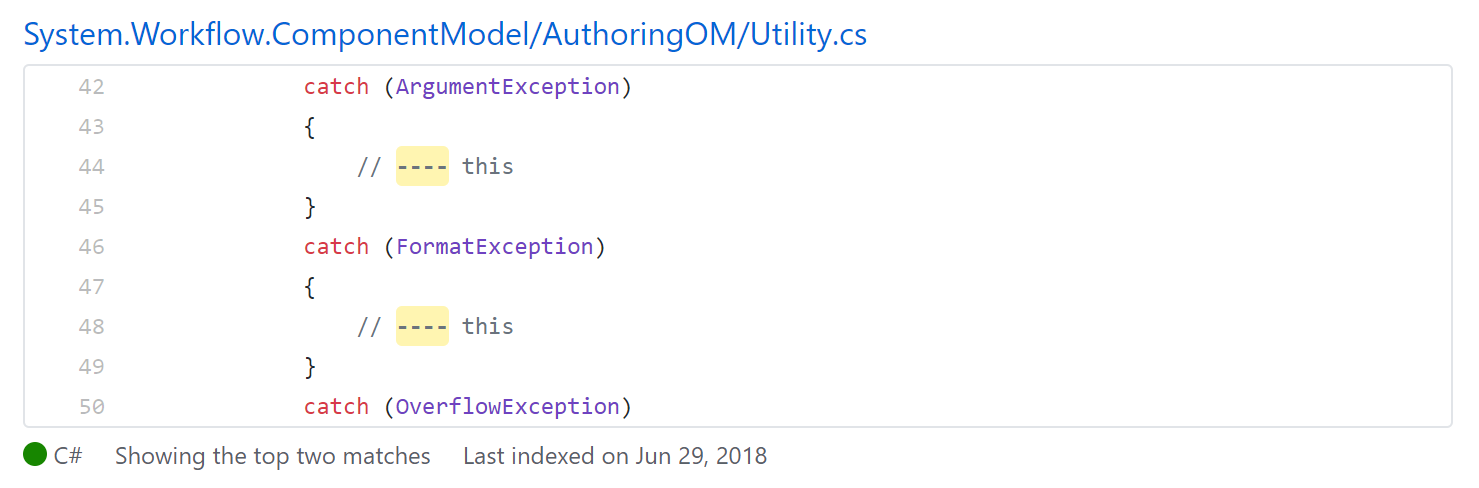The width and height of the screenshot is (1479, 488).
Task: Click line number 46
Action: [91, 247]
